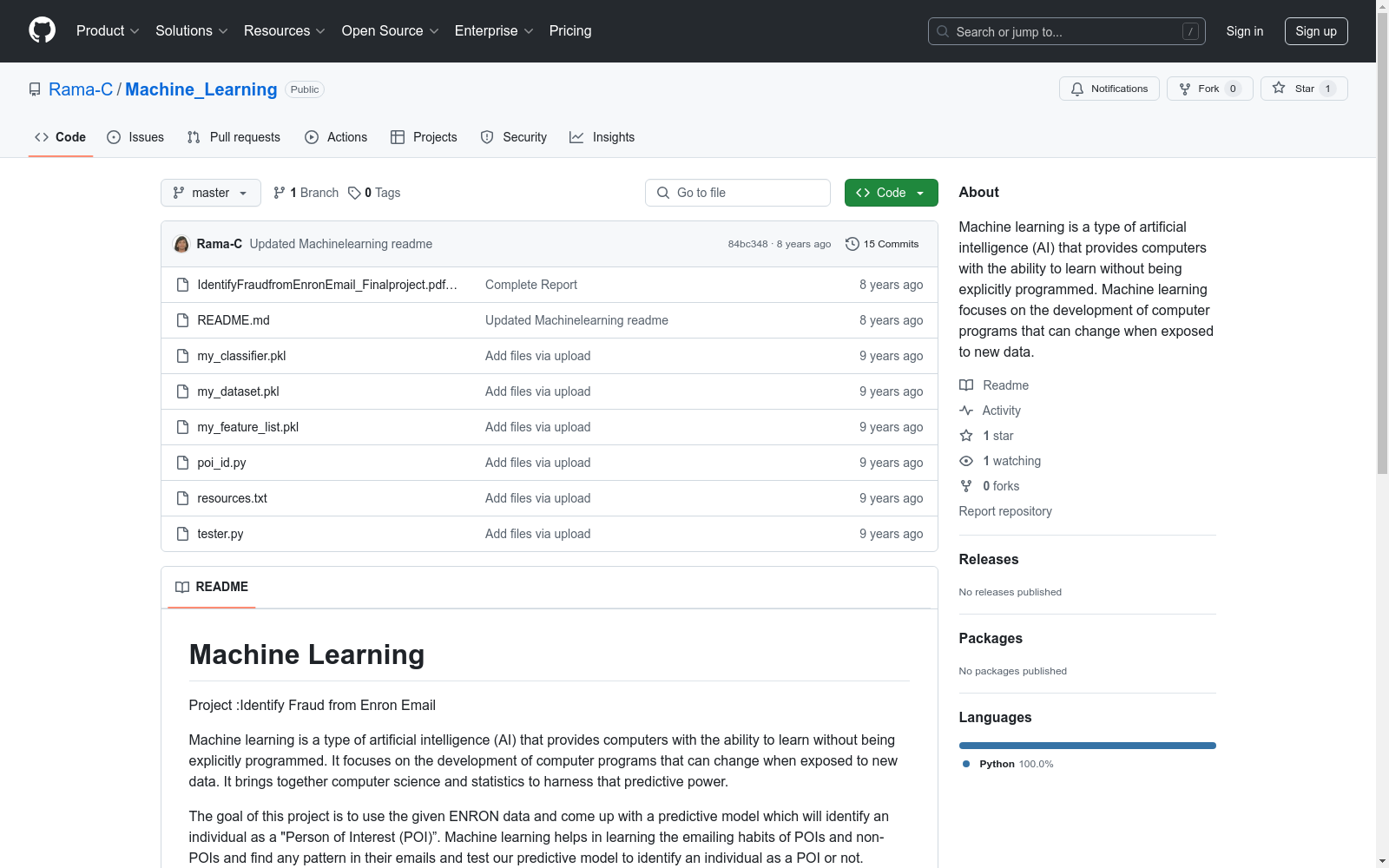Open the poi_id.py file

point(221,463)
